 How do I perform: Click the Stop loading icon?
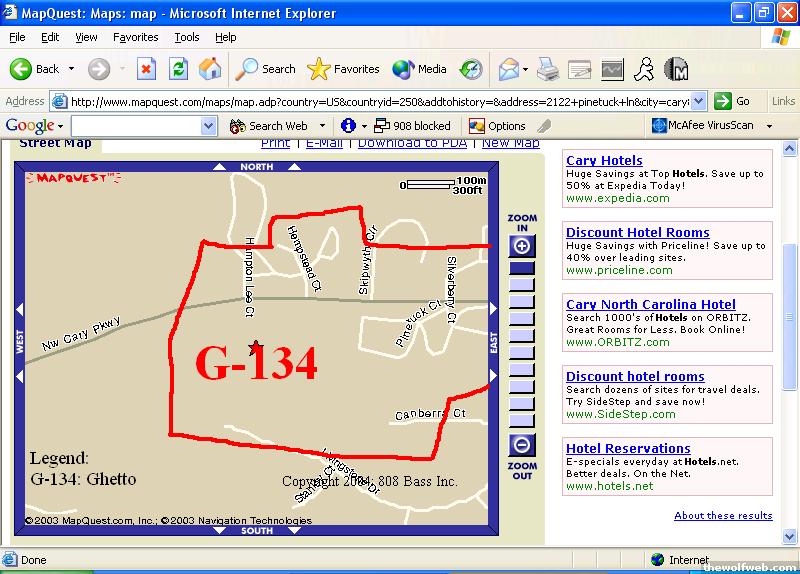(146, 69)
